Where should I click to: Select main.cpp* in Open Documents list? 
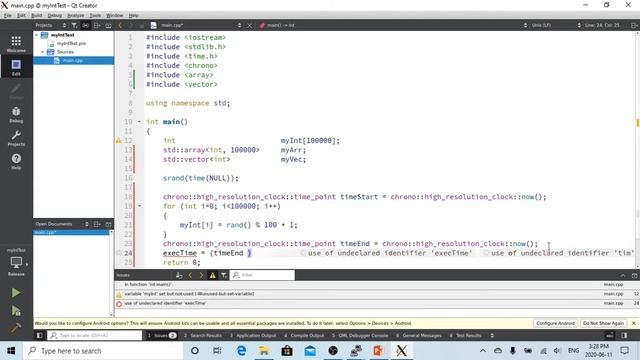pos(71,232)
